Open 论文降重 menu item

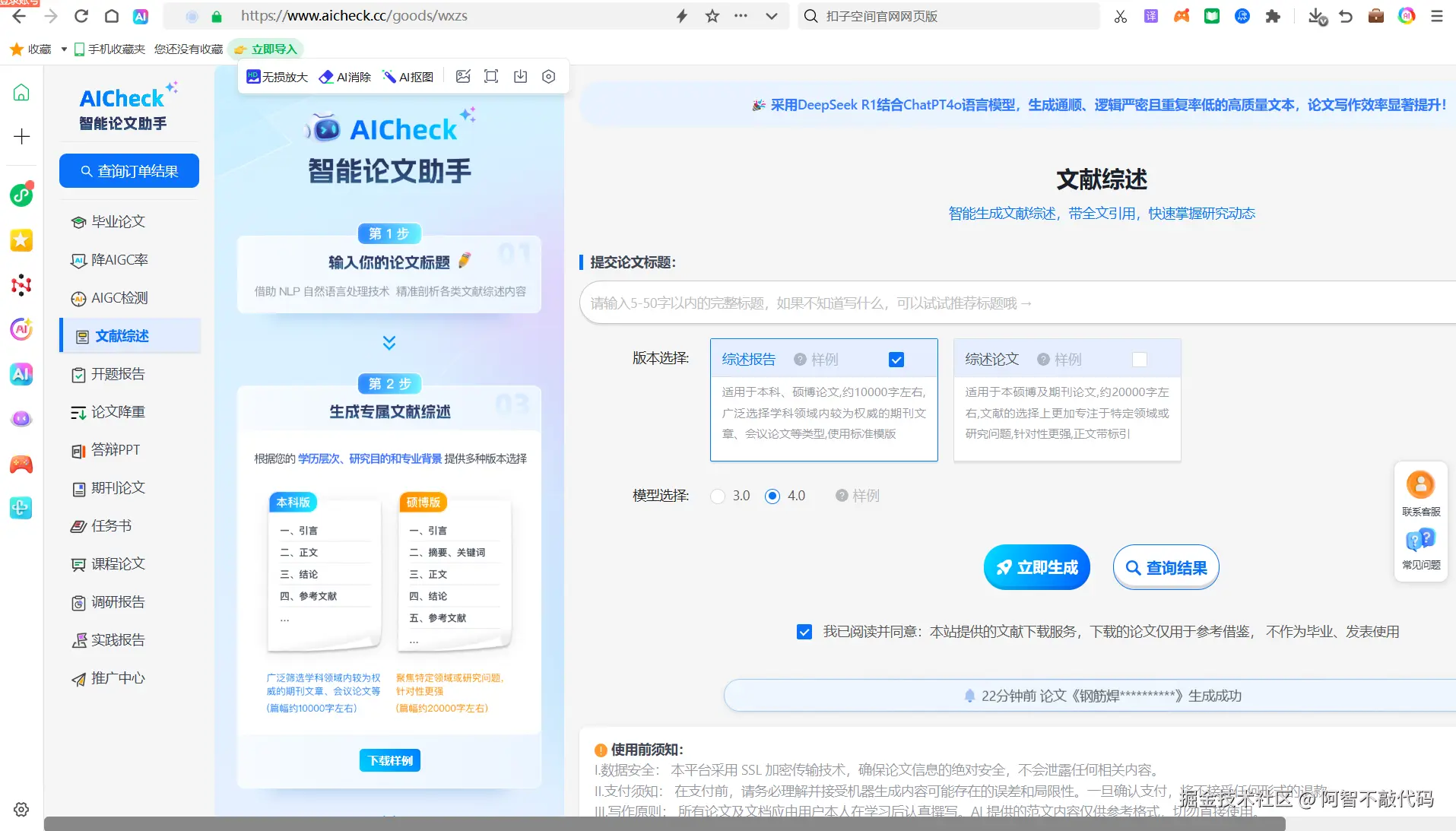coord(108,412)
